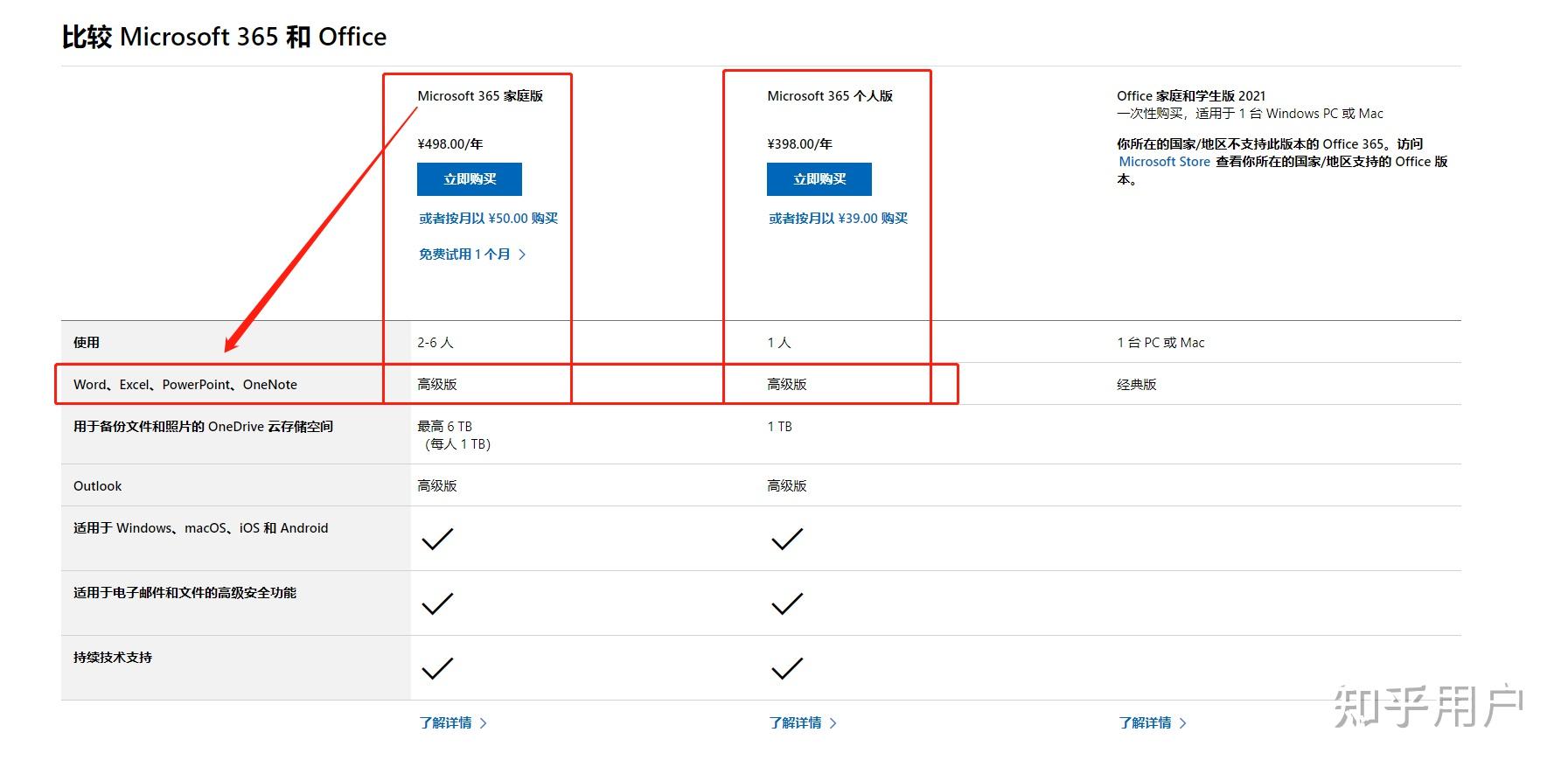Click the 个人版 checkmark for Windows、macOS、iOS 和 Android

tap(787, 539)
